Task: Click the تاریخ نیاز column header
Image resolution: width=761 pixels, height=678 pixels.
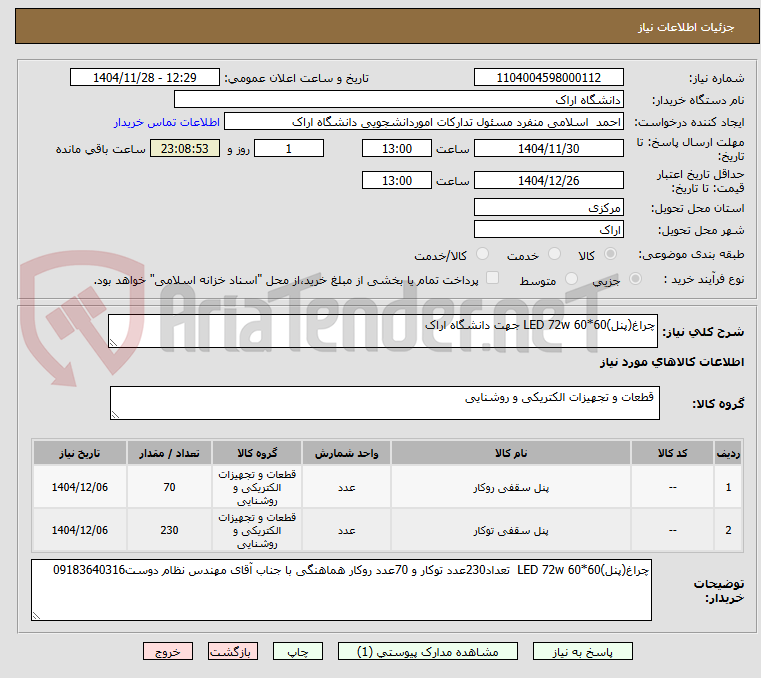Action: [x=80, y=453]
